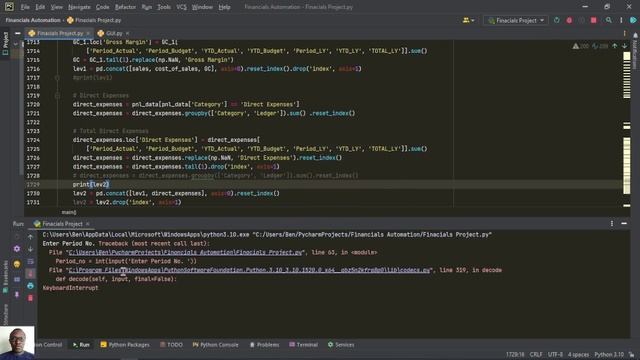640x360 pixels.
Task: Click the CRLF line separator status item
Action: (x=536, y=355)
